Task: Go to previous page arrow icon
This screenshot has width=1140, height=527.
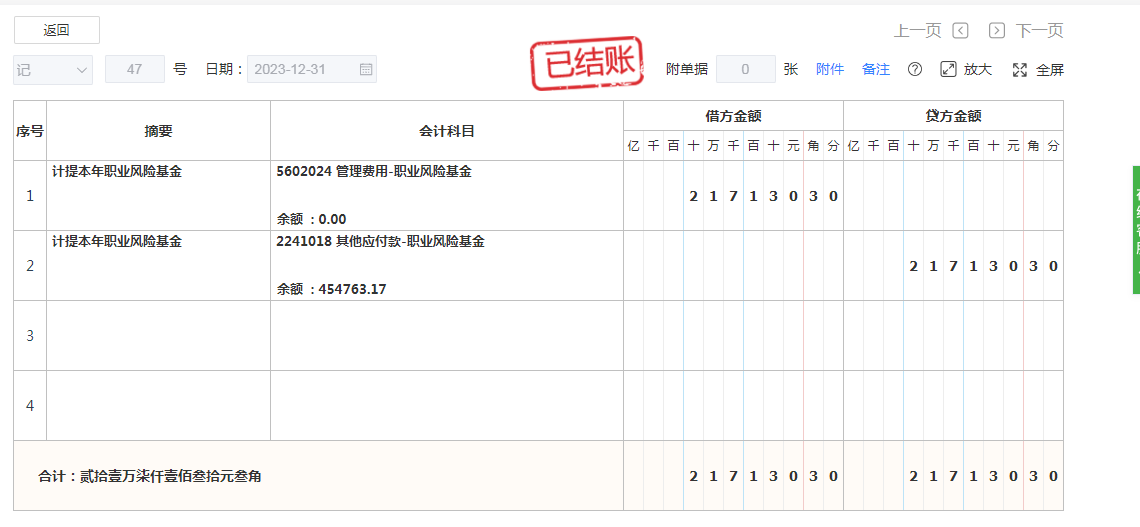Action: click(960, 31)
